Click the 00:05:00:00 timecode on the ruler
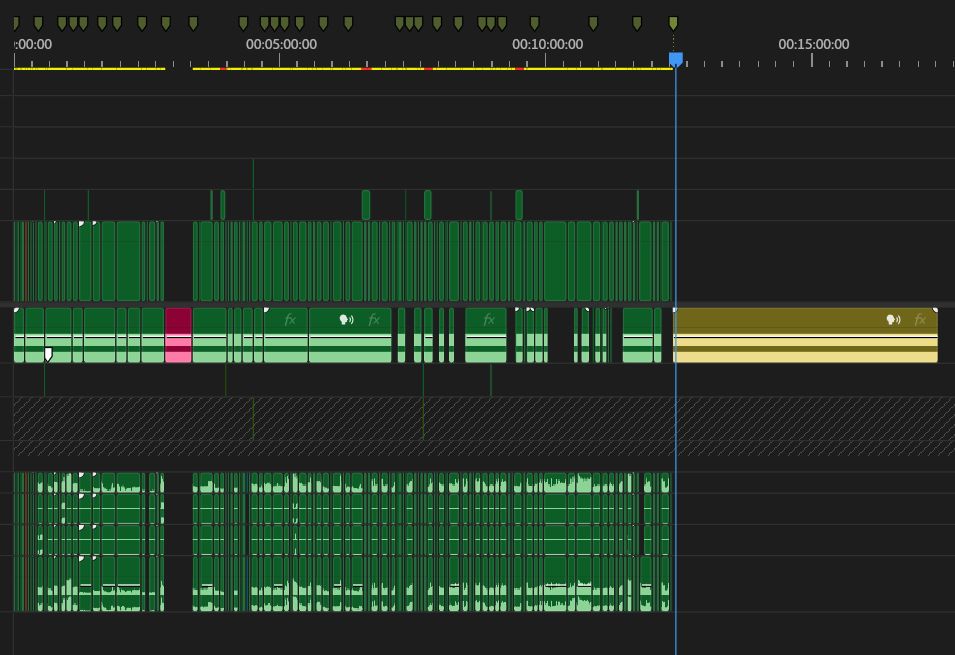955x655 pixels. [281, 44]
